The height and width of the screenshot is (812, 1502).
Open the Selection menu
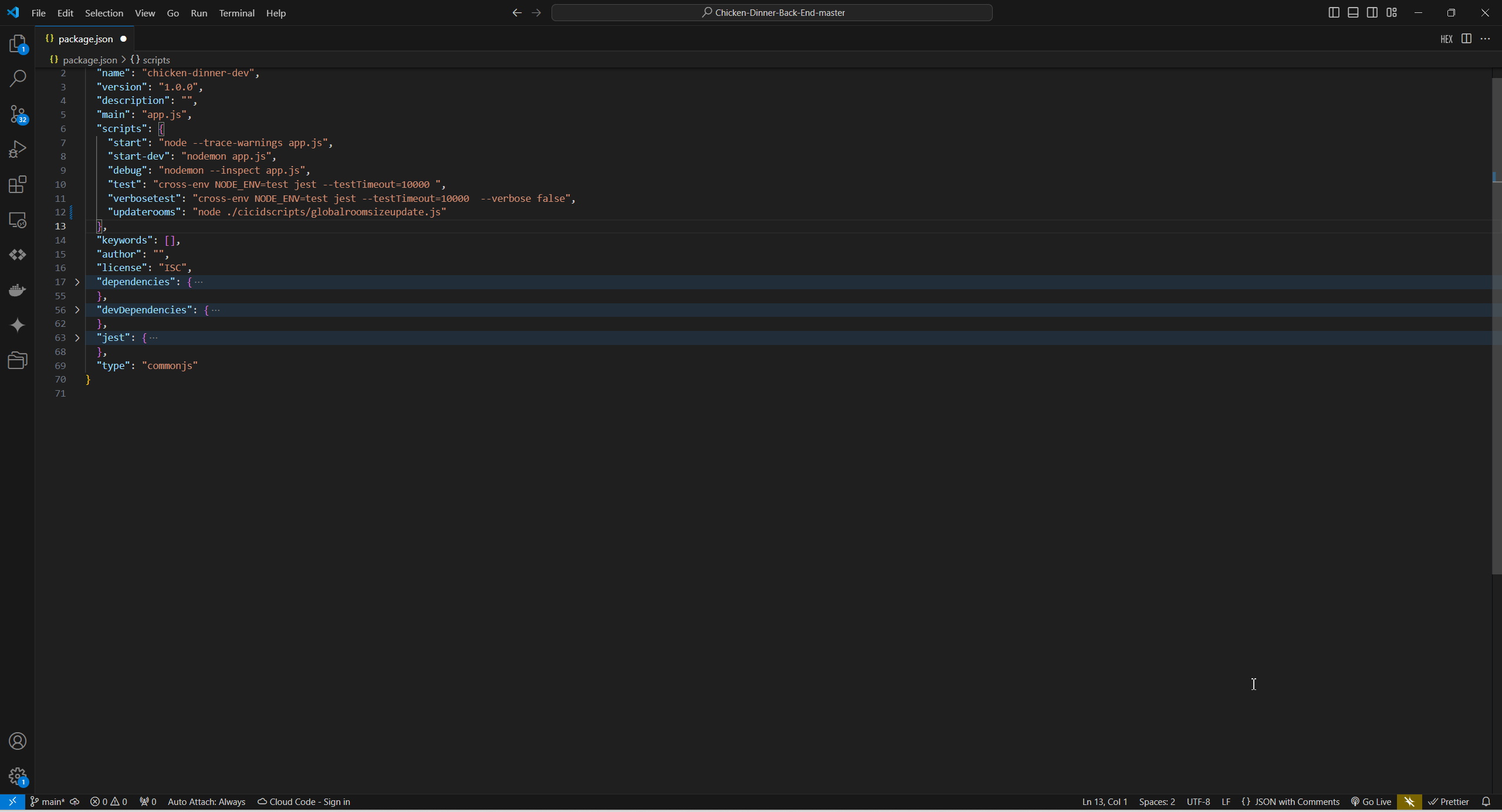pyautogui.click(x=104, y=13)
